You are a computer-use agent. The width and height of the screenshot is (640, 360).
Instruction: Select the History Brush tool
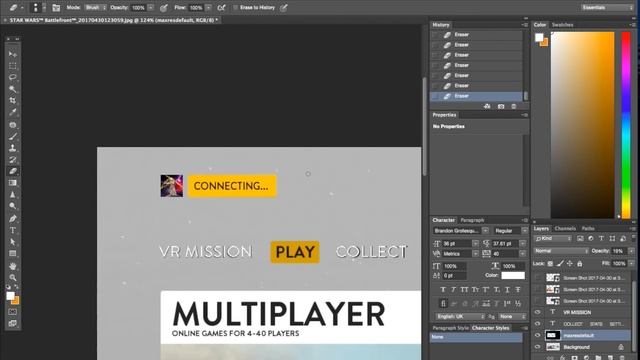tap(13, 160)
